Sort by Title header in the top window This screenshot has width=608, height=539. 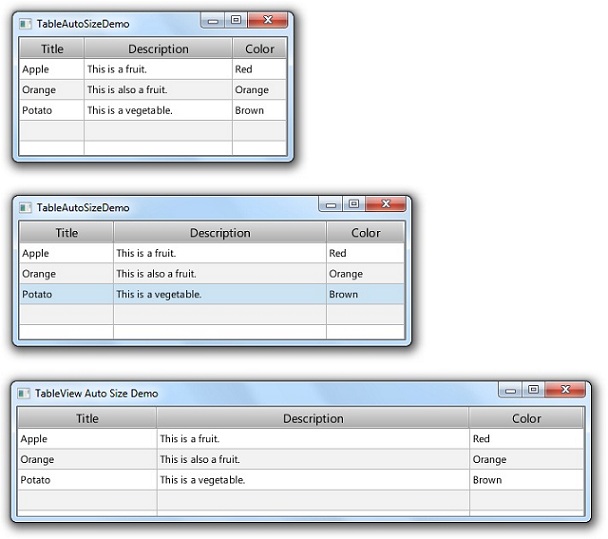[52, 48]
